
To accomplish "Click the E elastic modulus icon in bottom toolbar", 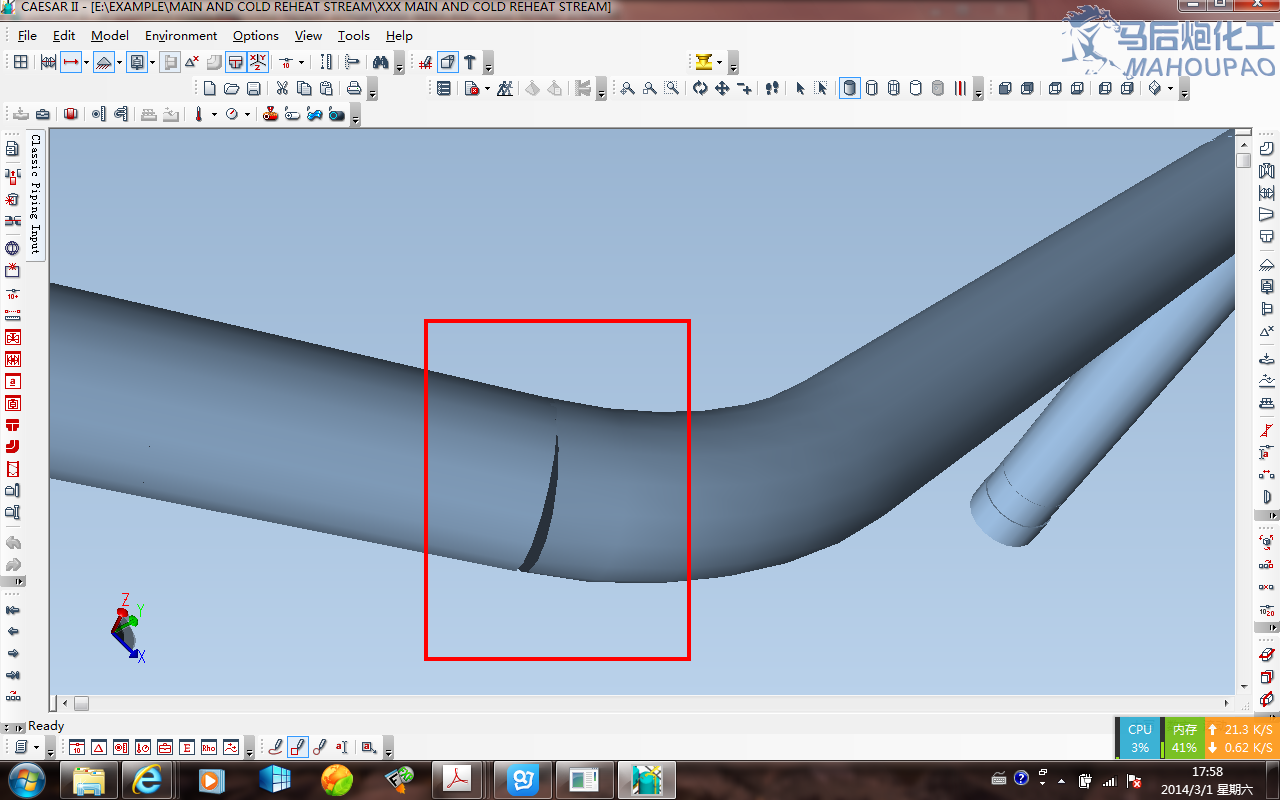I will tap(187, 747).
